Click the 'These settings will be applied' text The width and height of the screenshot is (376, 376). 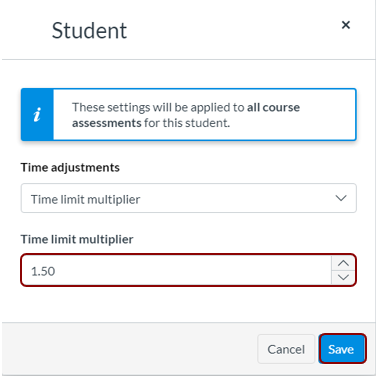pos(159,107)
